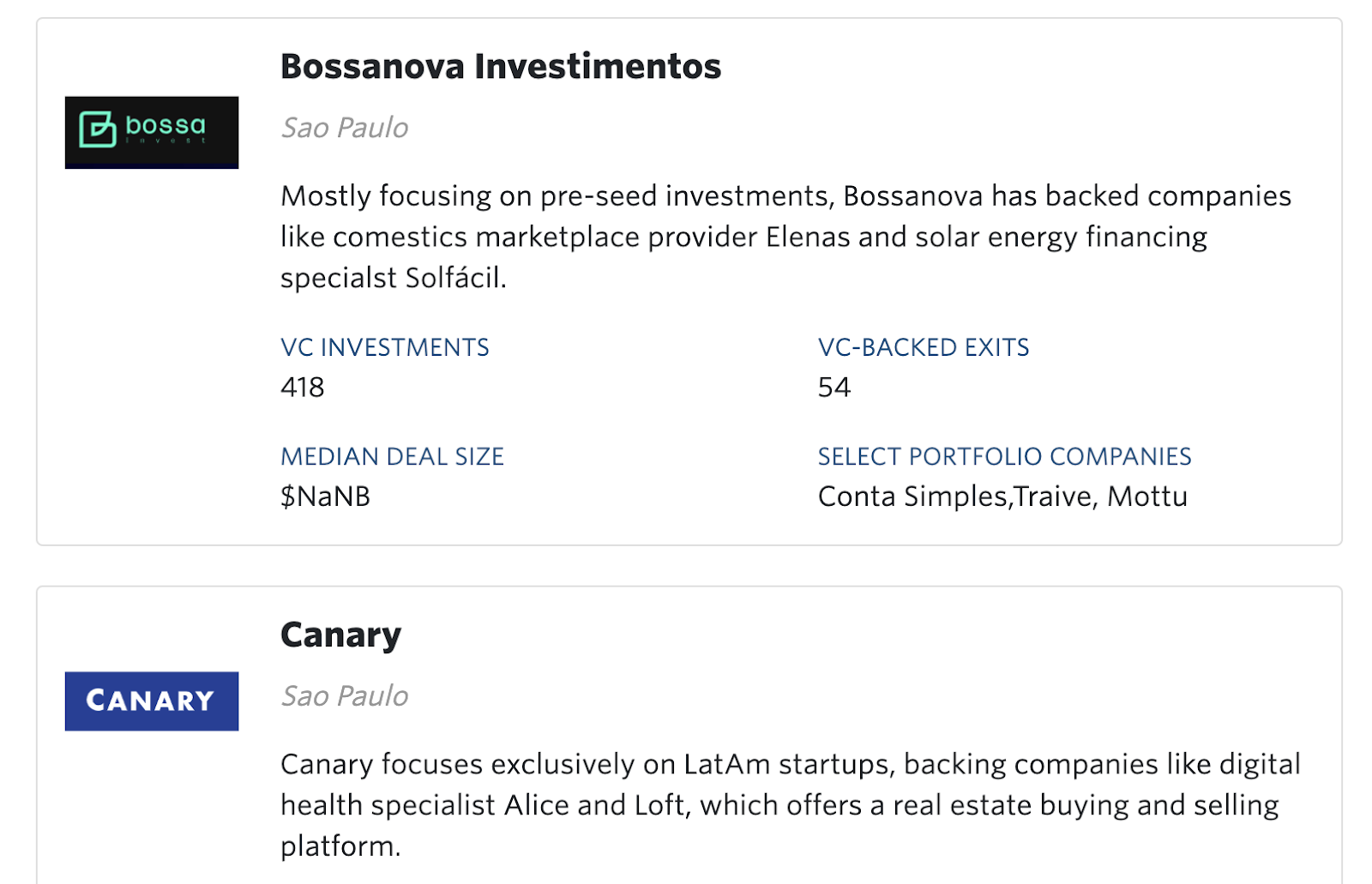Click Solfácil in the Bossanova description
This screenshot has height=884, width=1372.
click(455, 278)
